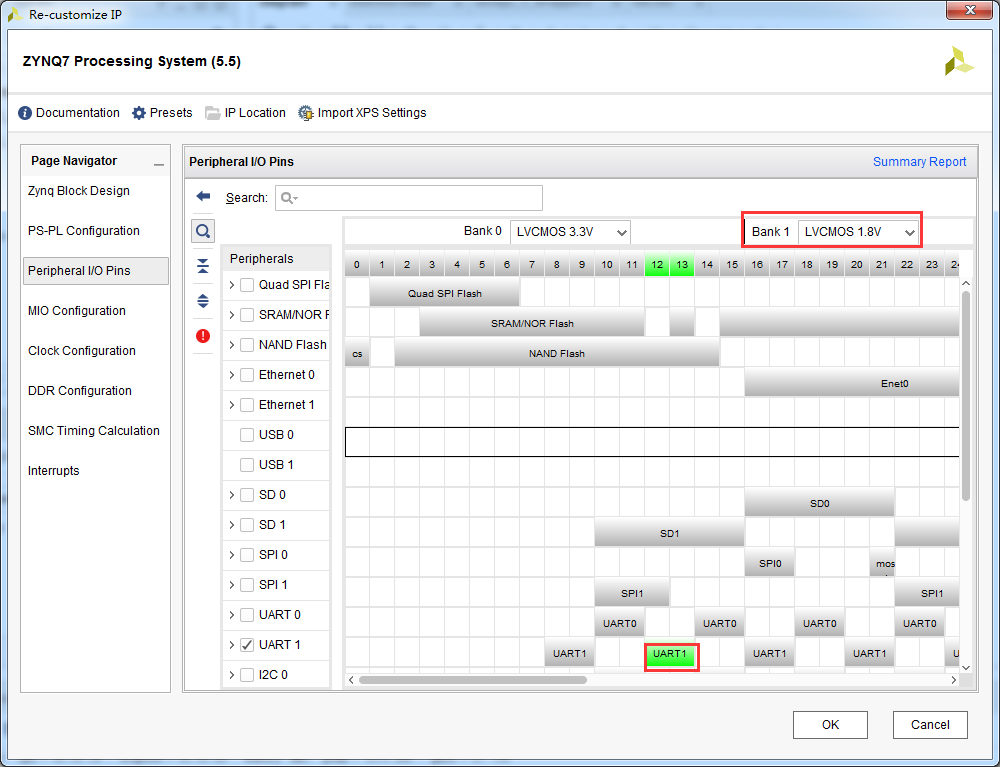
Task: Open the Presets gear menu
Action: [x=161, y=113]
